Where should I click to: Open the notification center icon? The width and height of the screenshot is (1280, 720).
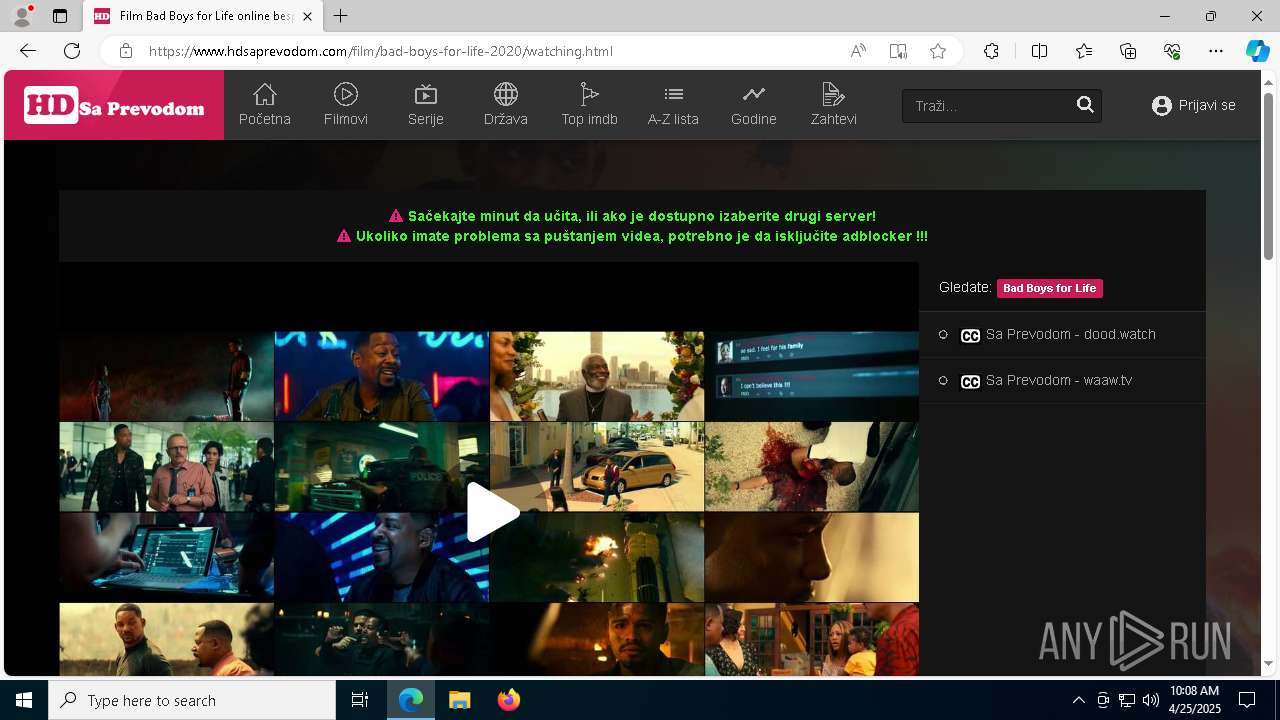[1247, 700]
